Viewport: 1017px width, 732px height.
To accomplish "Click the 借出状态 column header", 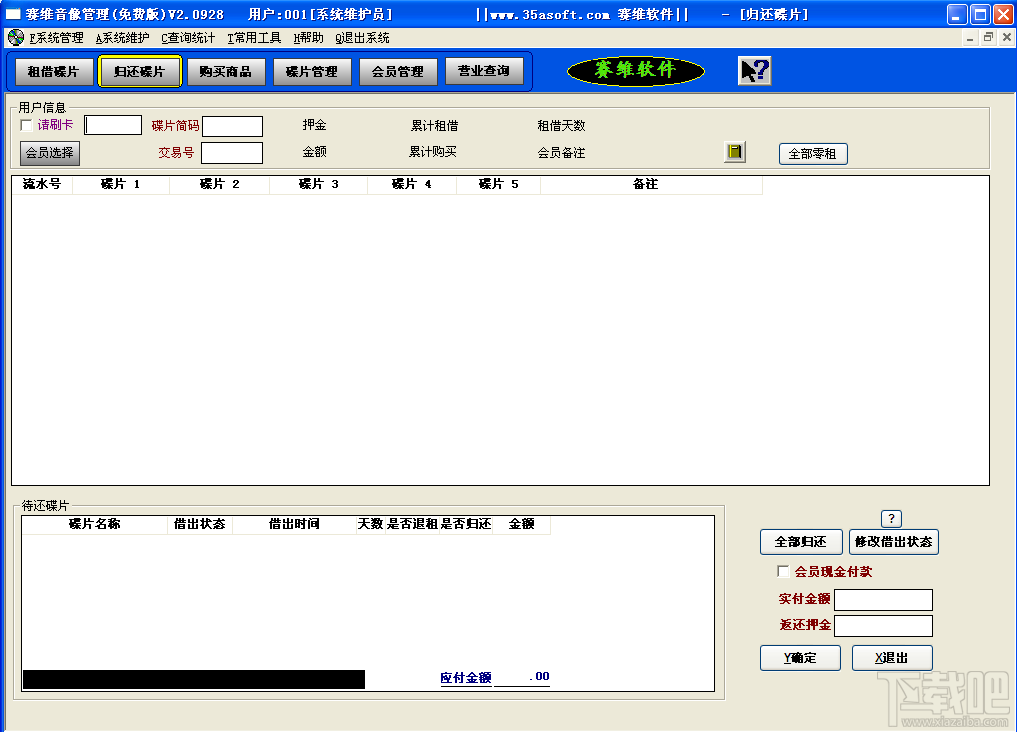I will [x=200, y=524].
